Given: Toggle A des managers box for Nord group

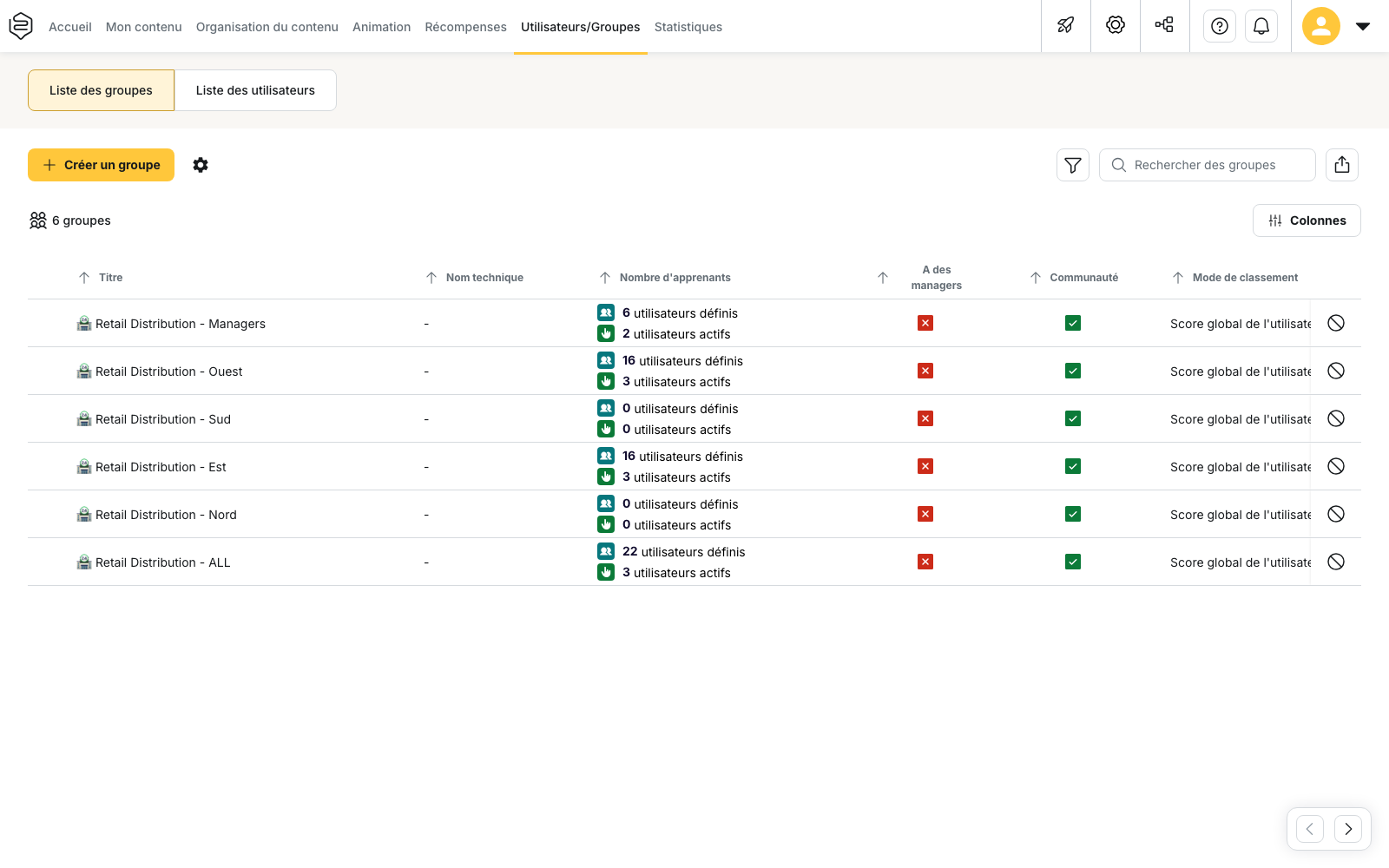Looking at the screenshot, I should click(x=925, y=514).
